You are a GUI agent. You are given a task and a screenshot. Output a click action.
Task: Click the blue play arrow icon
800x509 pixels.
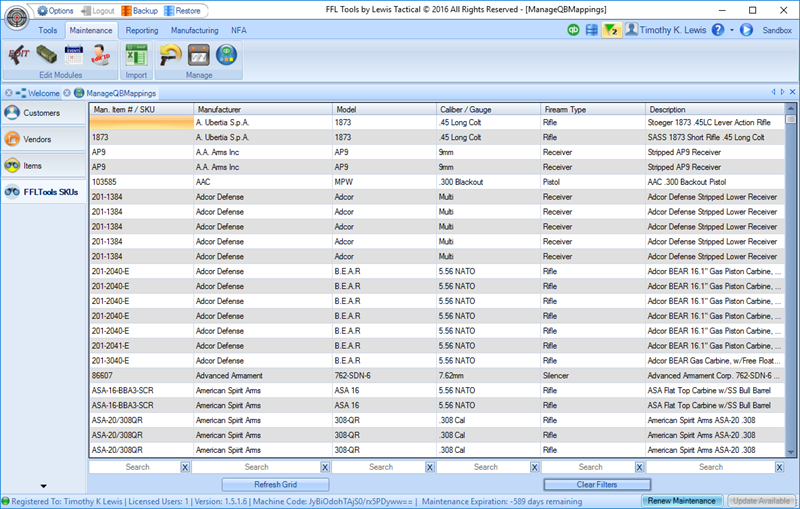[746, 30]
